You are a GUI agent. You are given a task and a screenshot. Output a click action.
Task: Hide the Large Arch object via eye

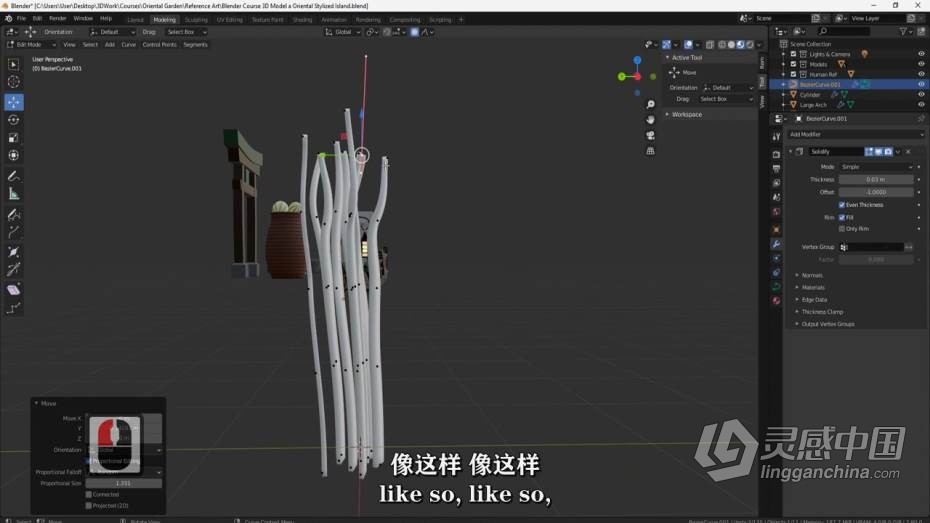pos(921,104)
